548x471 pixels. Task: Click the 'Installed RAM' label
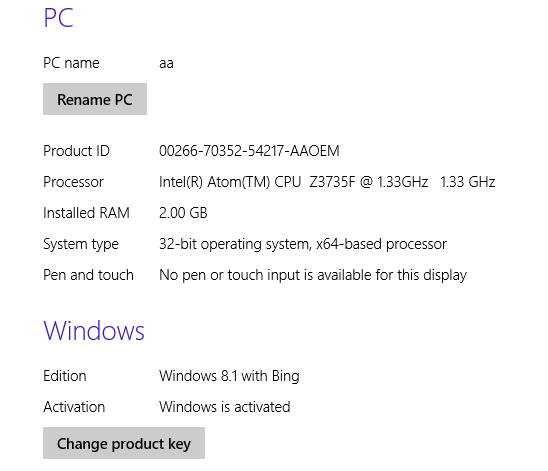pyautogui.click(x=86, y=213)
